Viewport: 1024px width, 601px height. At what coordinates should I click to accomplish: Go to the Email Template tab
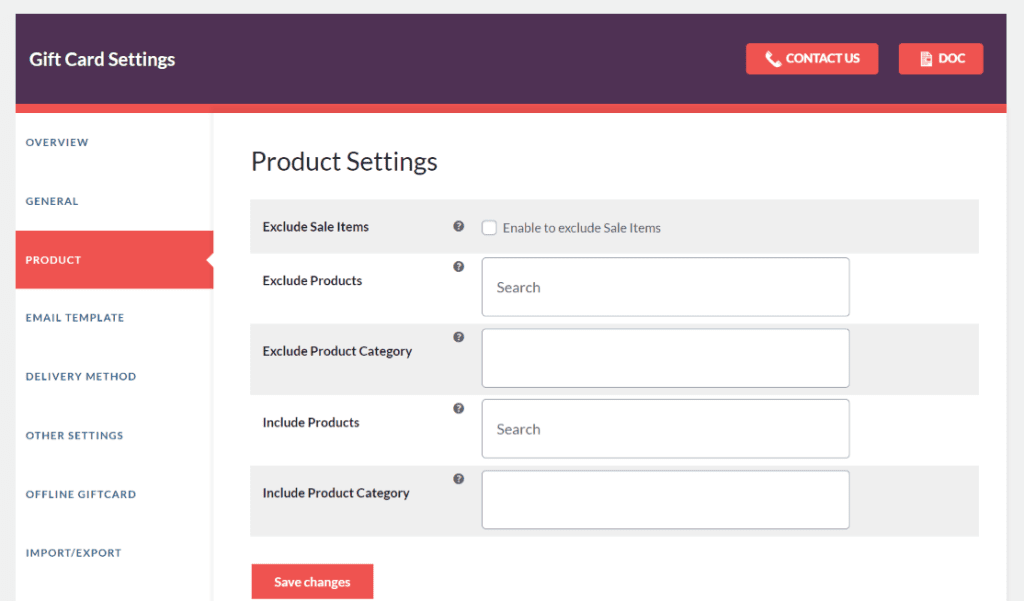[x=74, y=317]
